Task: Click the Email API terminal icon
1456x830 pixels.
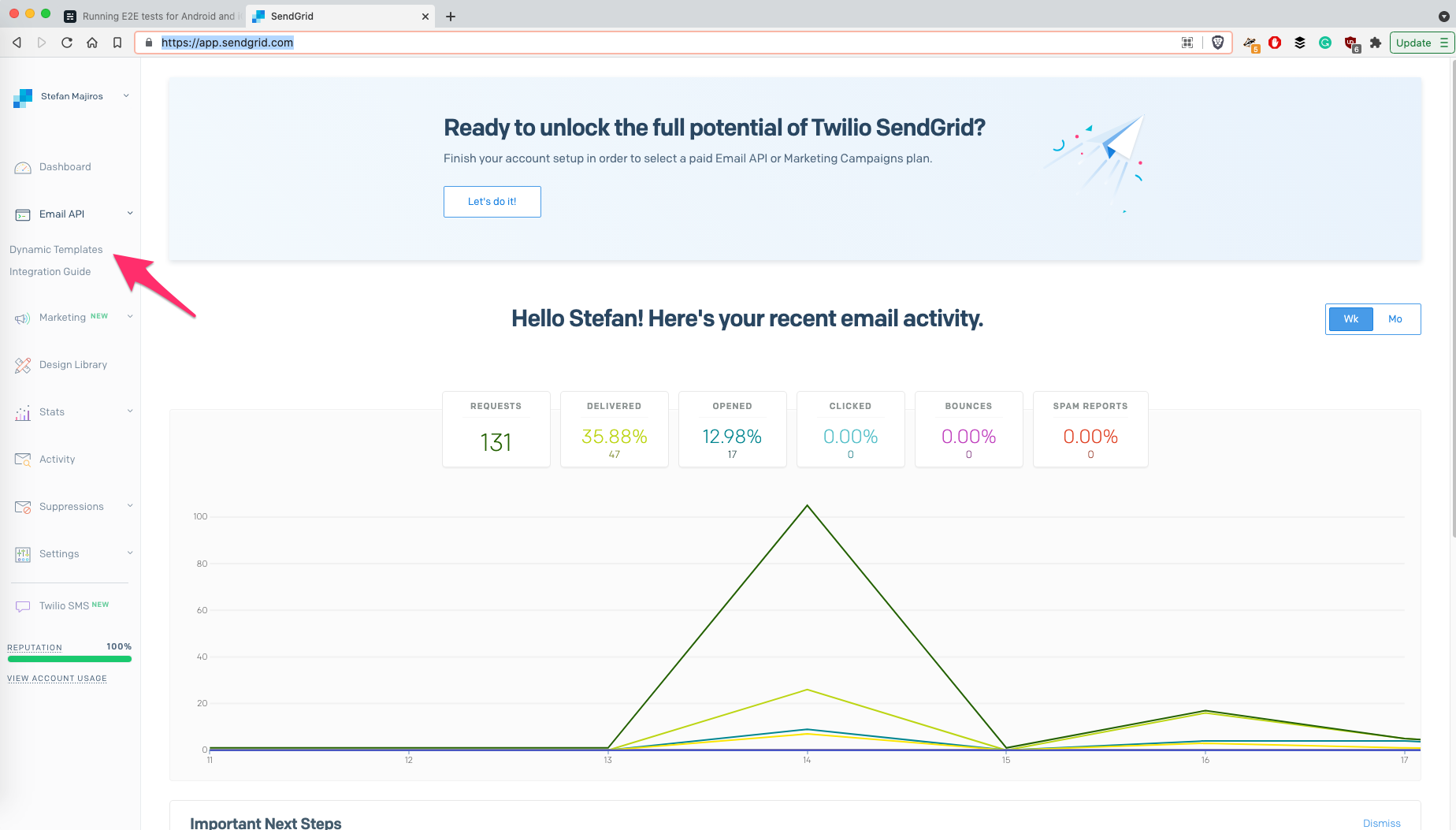Action: pyautogui.click(x=23, y=214)
